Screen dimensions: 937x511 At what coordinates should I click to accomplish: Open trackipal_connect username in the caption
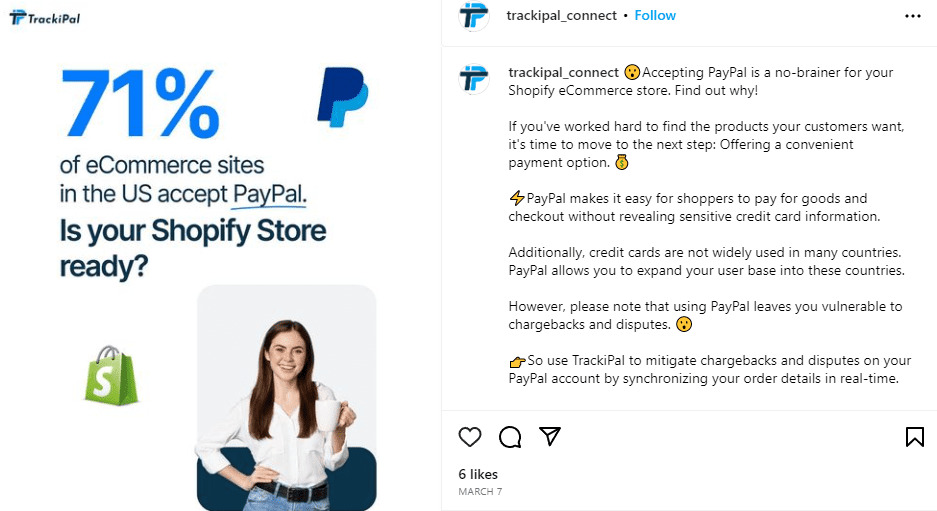[564, 72]
